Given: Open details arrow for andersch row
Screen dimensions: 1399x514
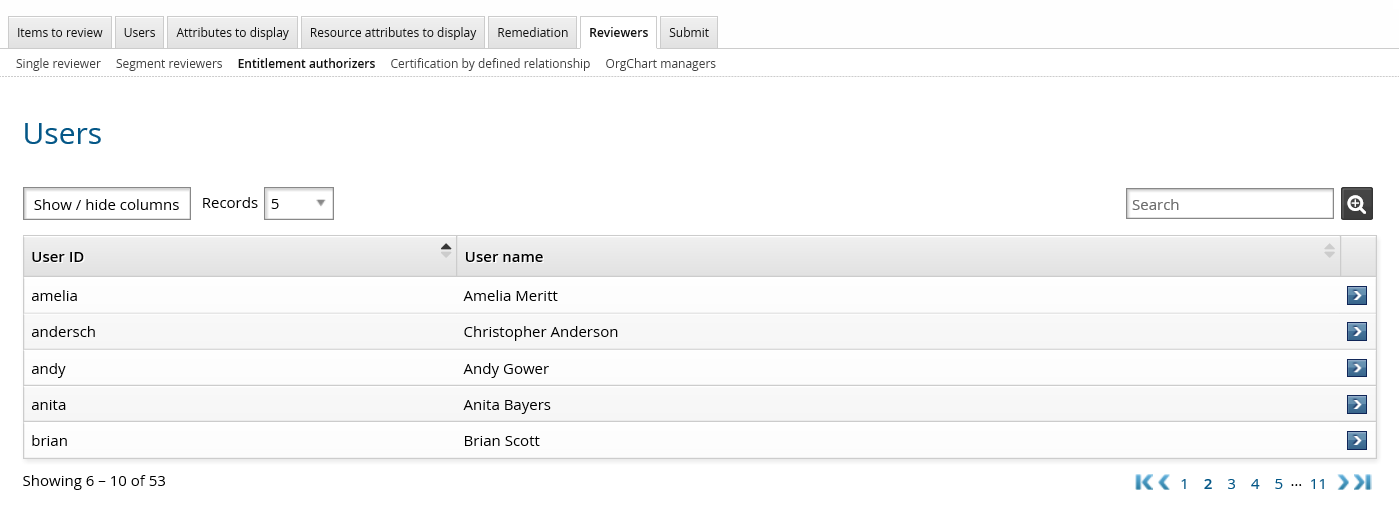Looking at the screenshot, I should pyautogui.click(x=1356, y=331).
